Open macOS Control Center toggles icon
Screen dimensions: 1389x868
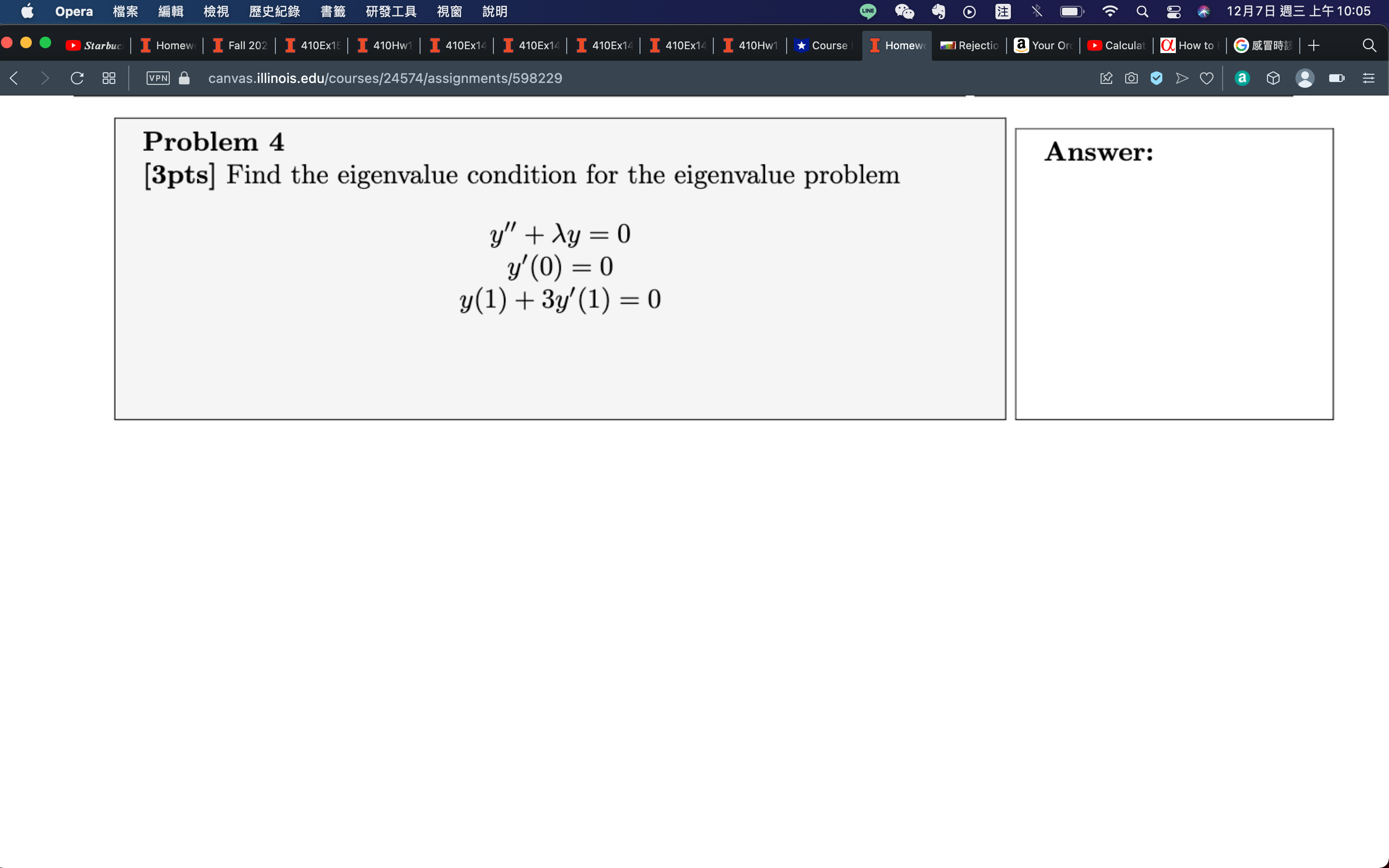point(1173,12)
